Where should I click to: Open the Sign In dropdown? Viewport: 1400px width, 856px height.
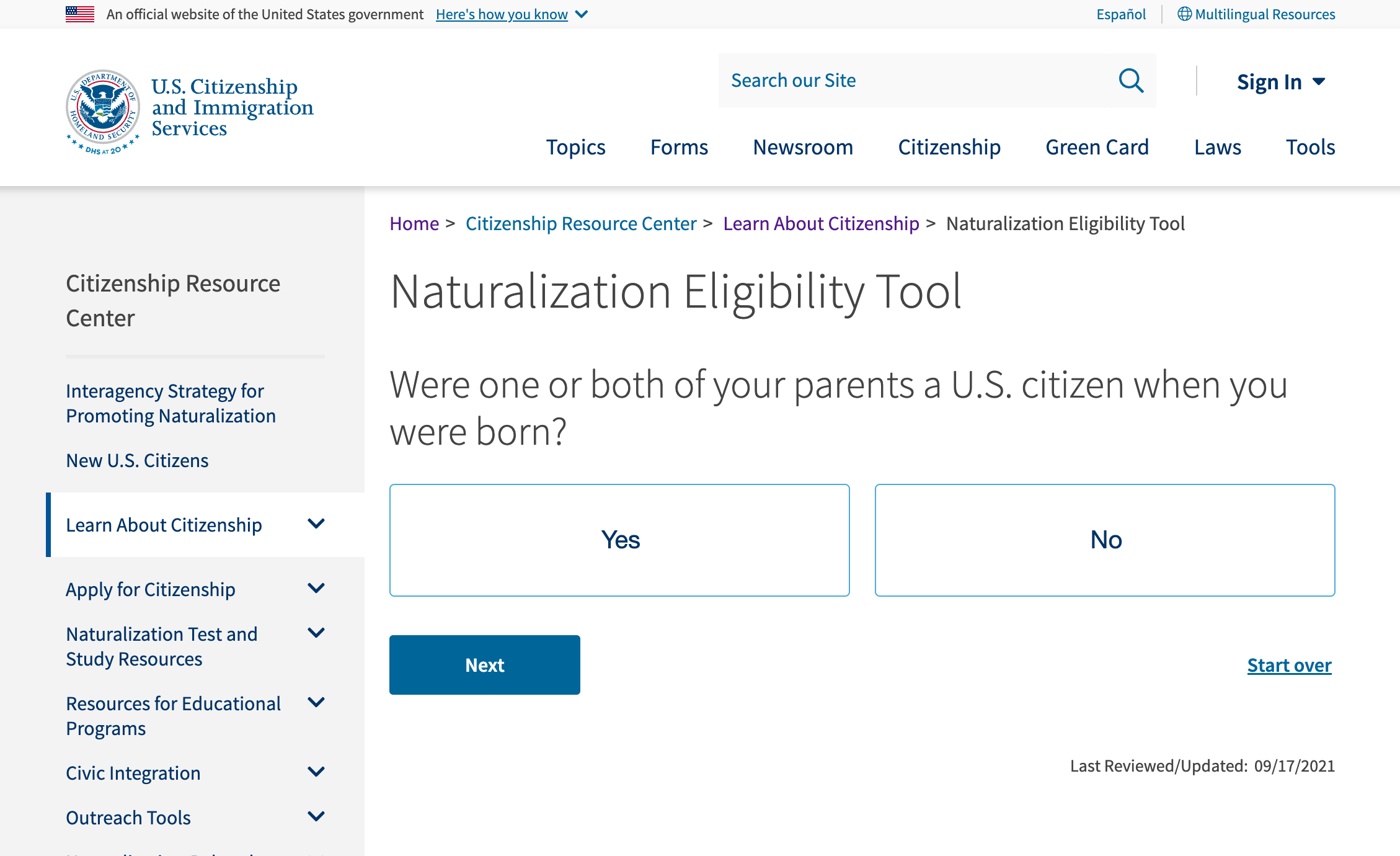click(x=1280, y=82)
